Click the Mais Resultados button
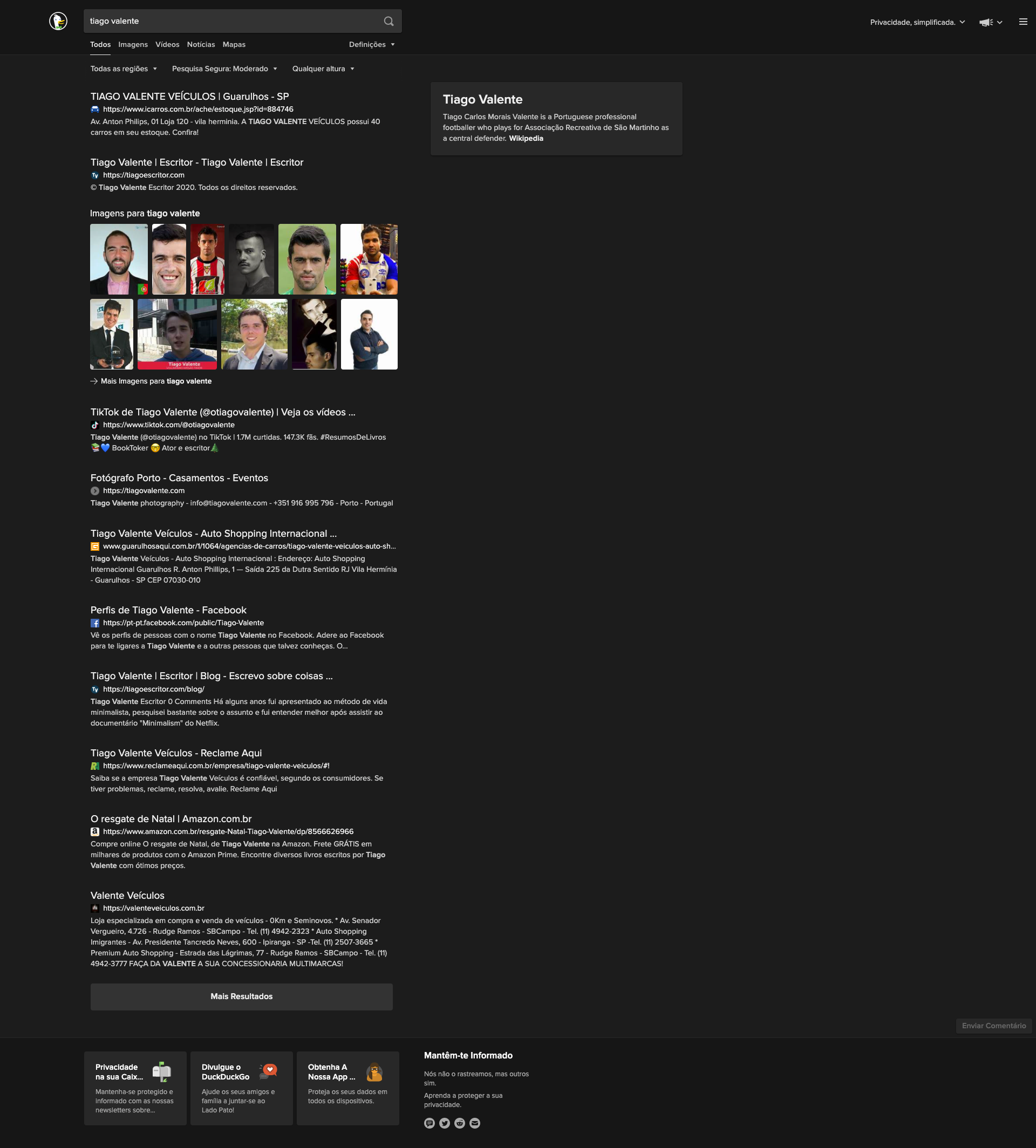Viewport: 1036px width, 1148px height. [x=241, y=996]
